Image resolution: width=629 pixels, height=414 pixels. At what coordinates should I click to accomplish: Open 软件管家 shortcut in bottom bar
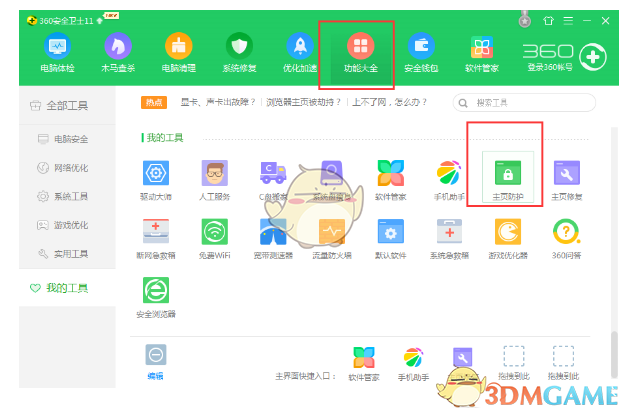coord(364,363)
